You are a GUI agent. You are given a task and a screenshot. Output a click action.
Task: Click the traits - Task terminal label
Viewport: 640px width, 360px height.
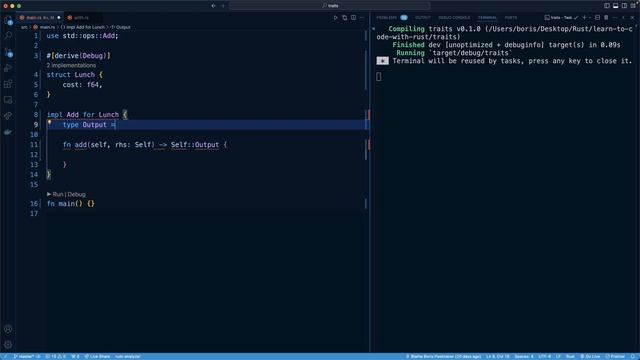[x=561, y=18]
